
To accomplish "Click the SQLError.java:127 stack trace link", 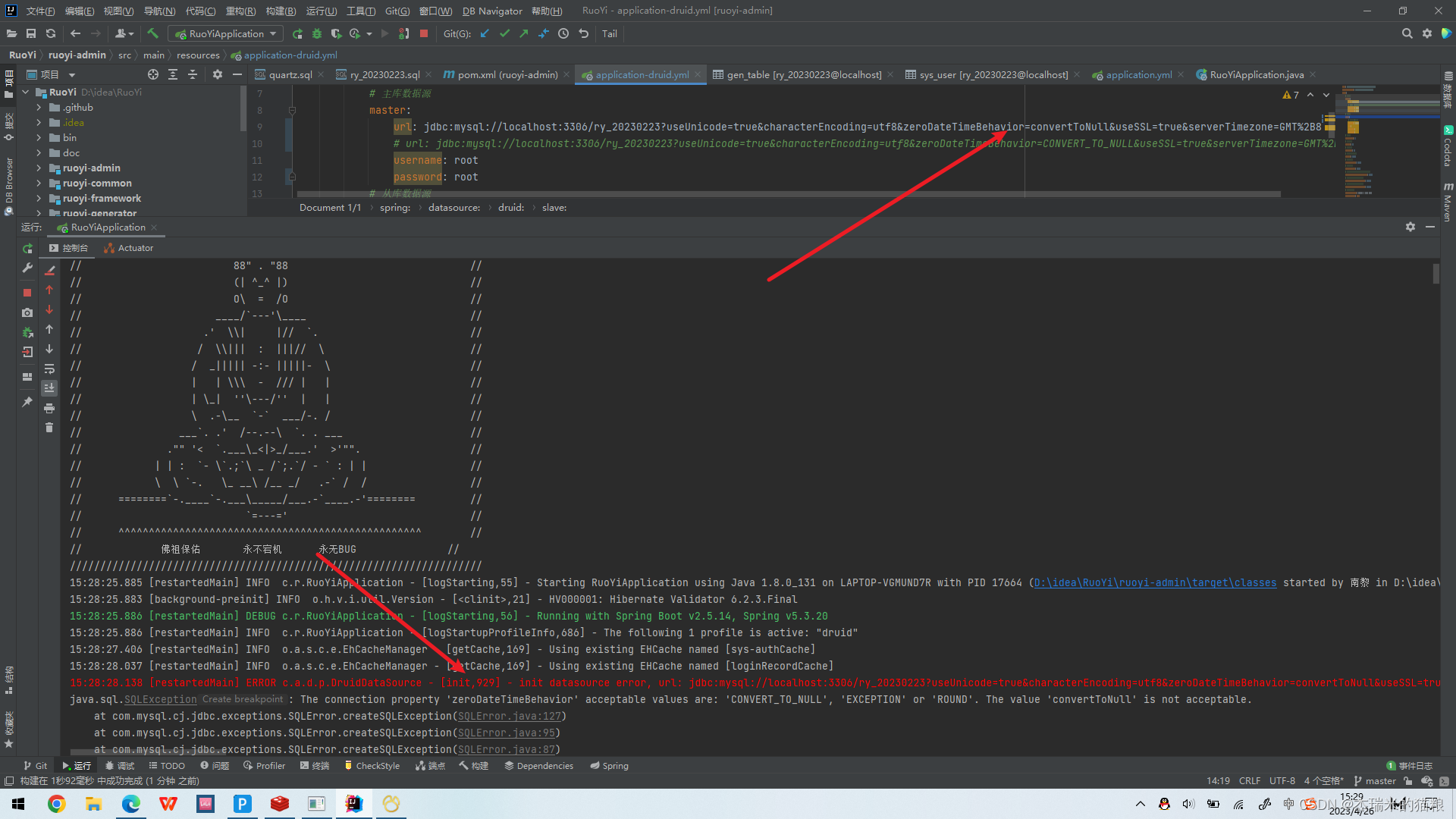I will (x=510, y=716).
